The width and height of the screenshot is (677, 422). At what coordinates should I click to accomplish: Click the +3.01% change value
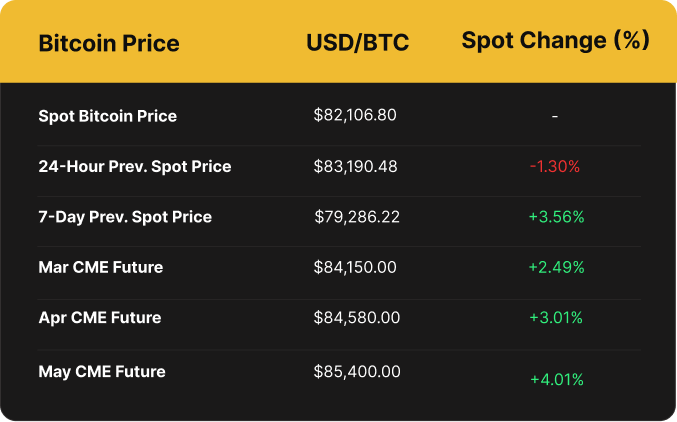(x=555, y=318)
